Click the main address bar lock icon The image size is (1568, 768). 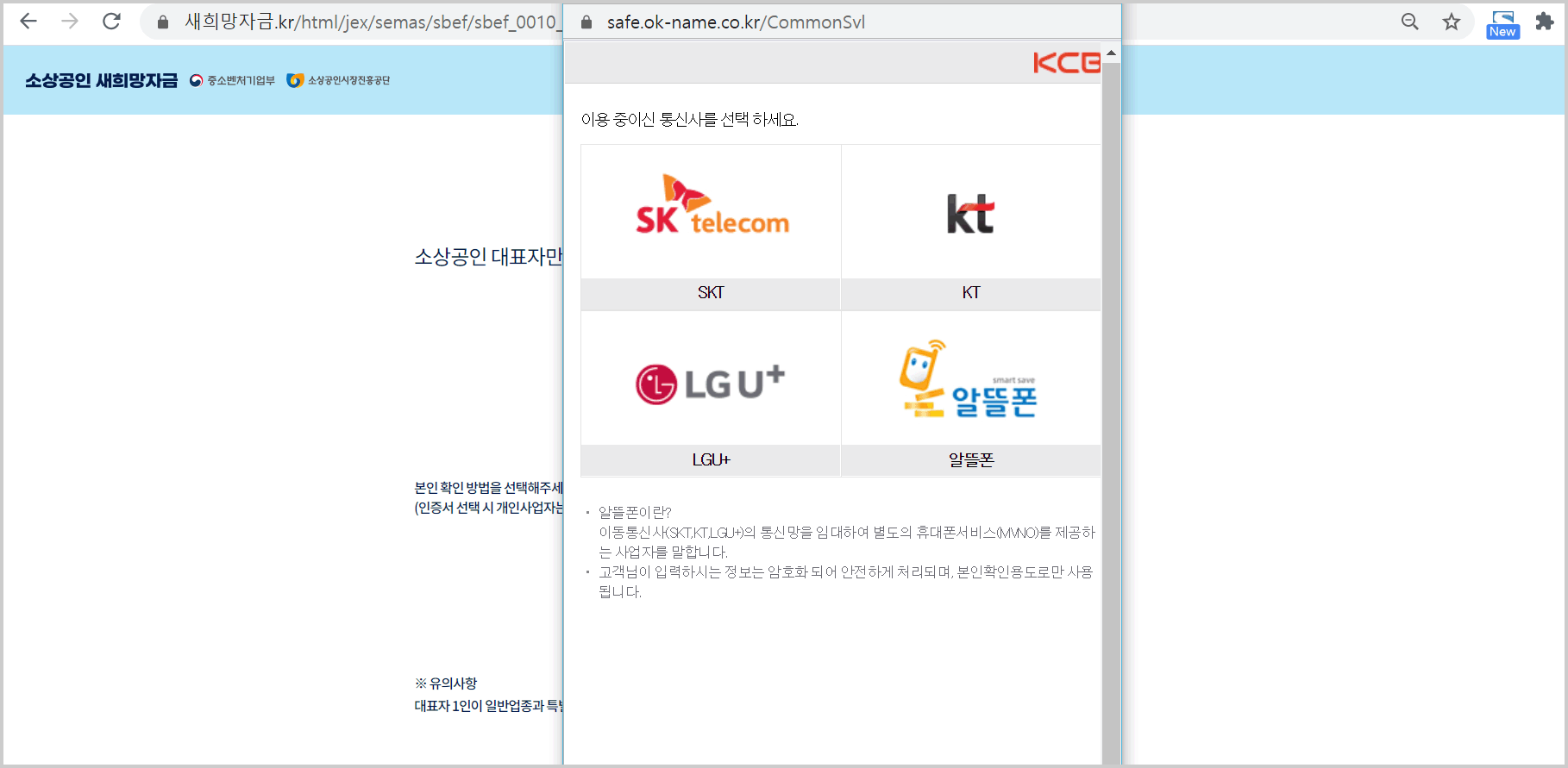tap(162, 22)
